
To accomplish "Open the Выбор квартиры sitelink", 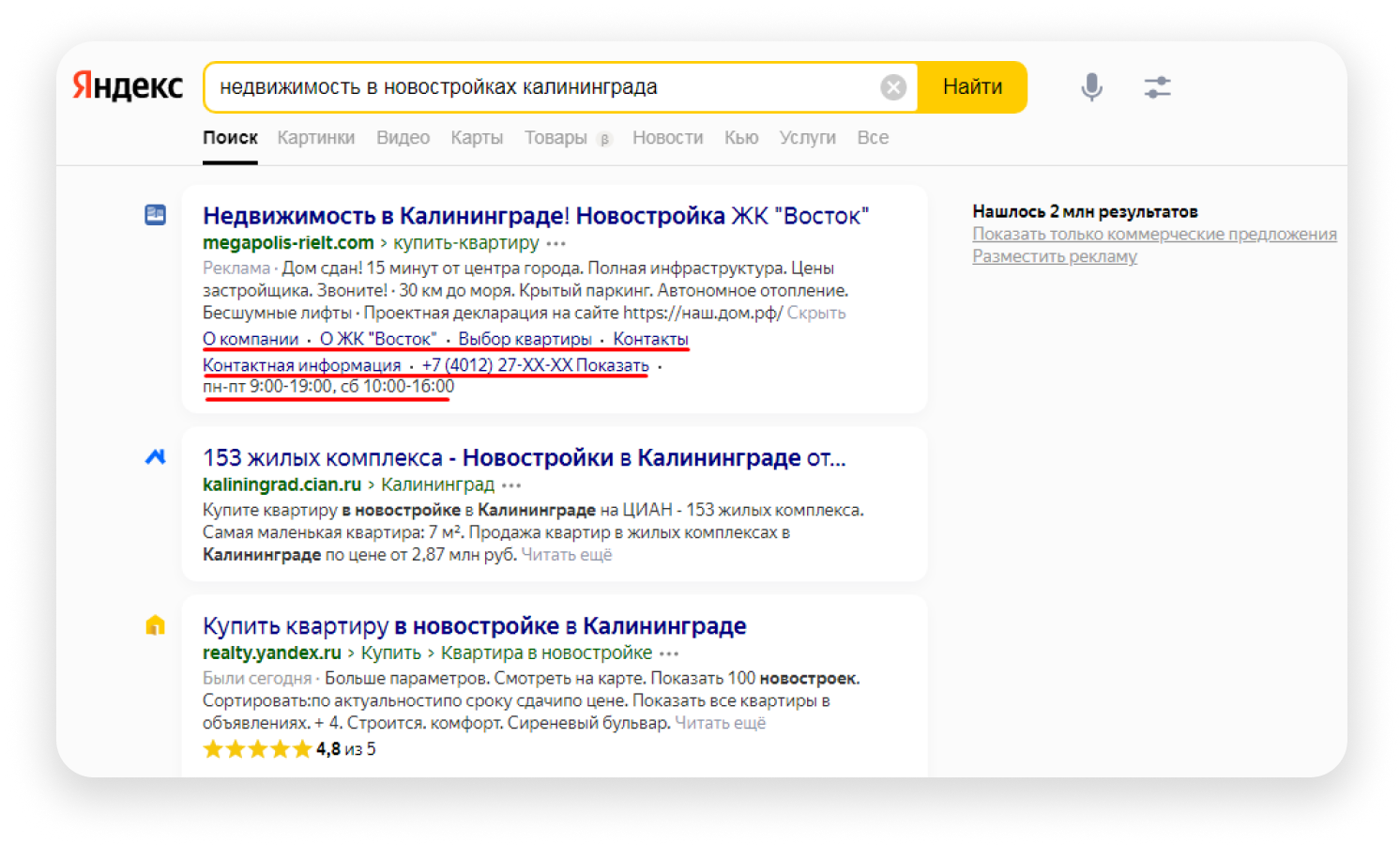I will pyautogui.click(x=525, y=339).
